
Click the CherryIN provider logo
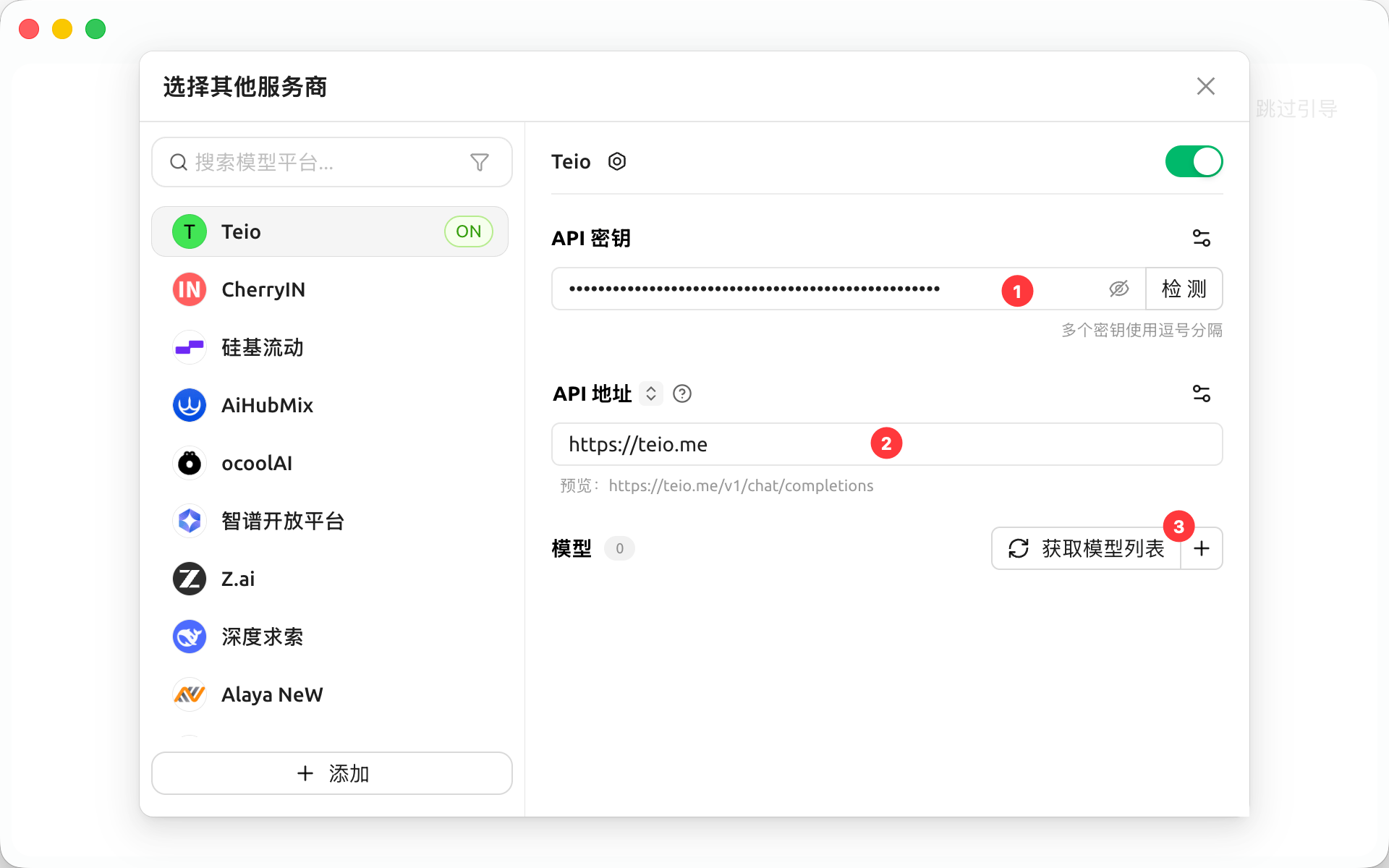pyautogui.click(x=190, y=289)
